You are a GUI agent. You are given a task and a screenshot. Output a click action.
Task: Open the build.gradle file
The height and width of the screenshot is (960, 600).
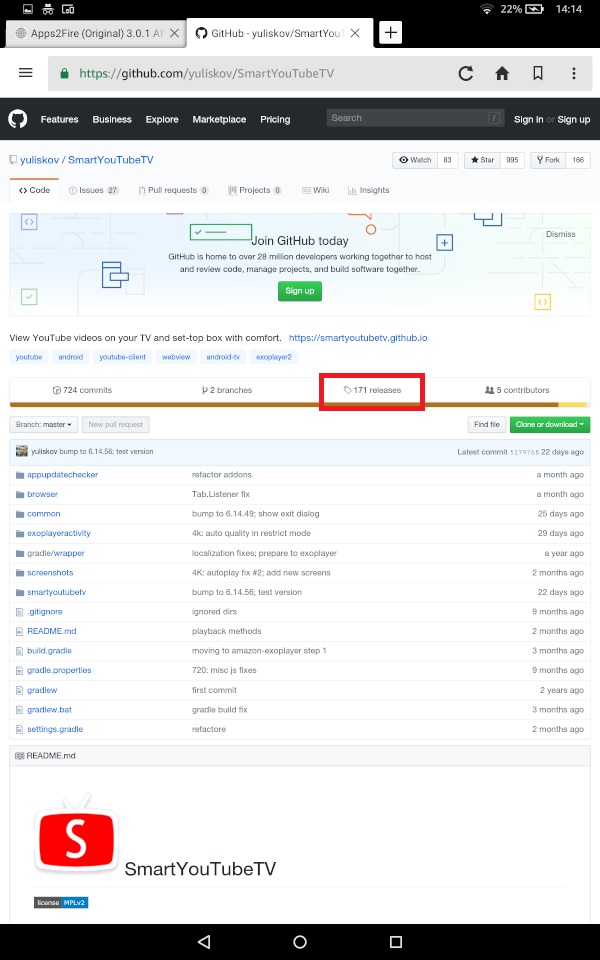click(x=49, y=651)
